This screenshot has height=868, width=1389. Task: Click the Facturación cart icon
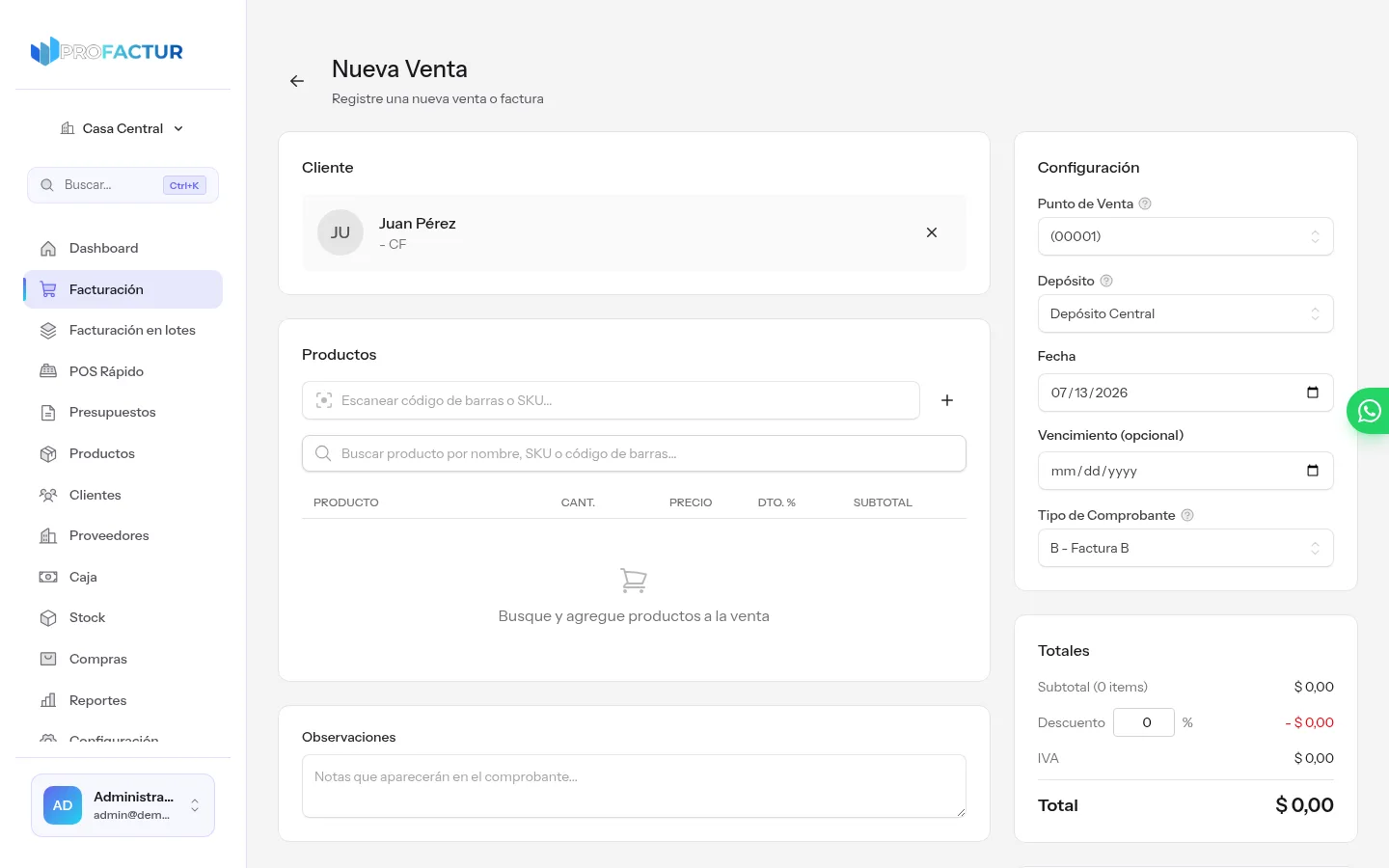[48, 289]
